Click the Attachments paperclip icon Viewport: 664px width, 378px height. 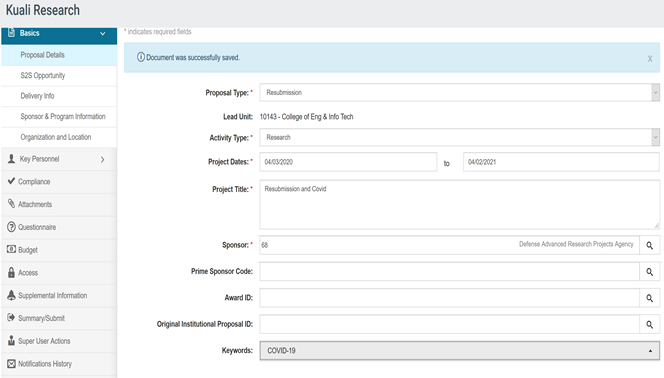pos(11,204)
